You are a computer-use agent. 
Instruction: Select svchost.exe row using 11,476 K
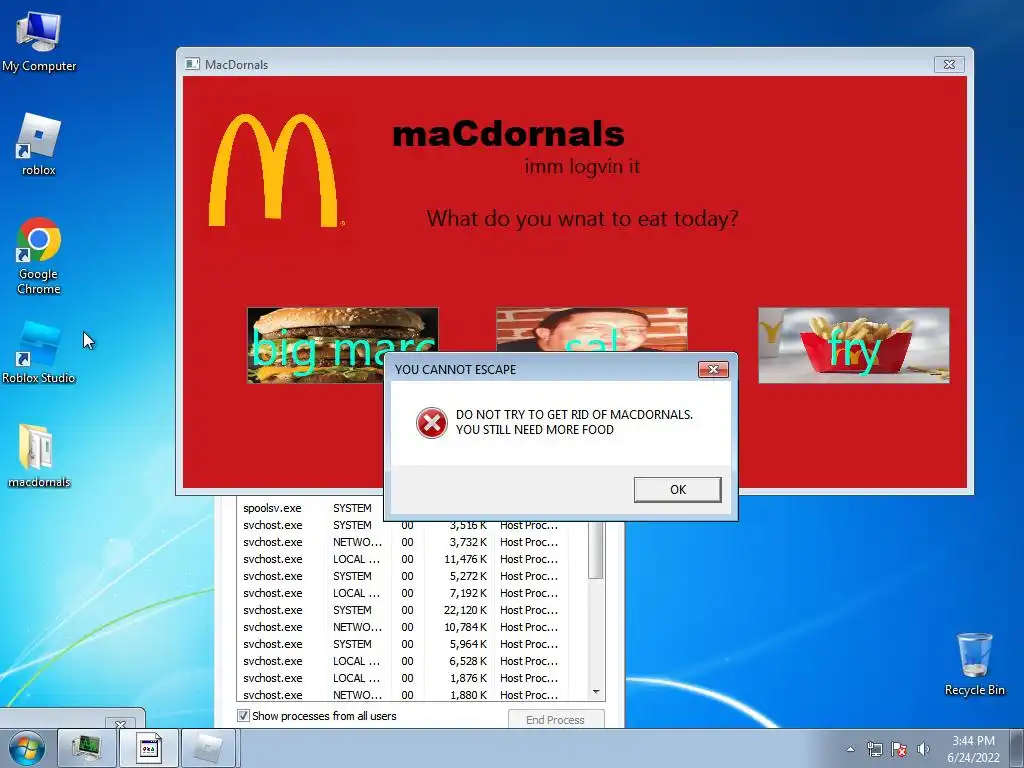tap(412, 559)
